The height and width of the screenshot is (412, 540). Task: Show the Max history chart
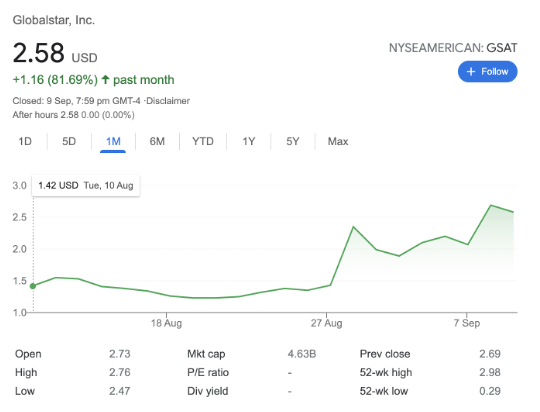[338, 142]
